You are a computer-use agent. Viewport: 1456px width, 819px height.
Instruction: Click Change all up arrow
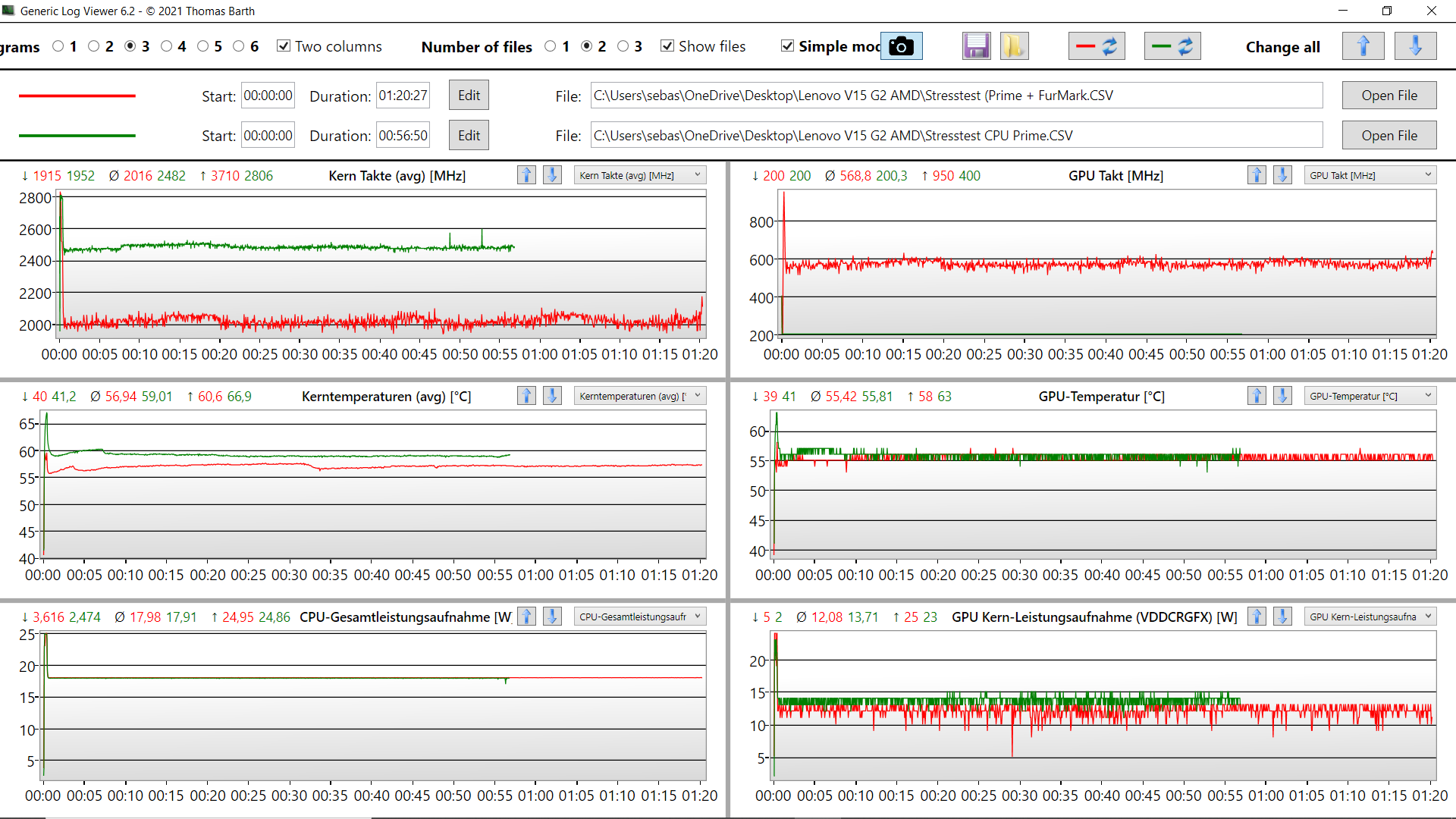coord(1363,46)
